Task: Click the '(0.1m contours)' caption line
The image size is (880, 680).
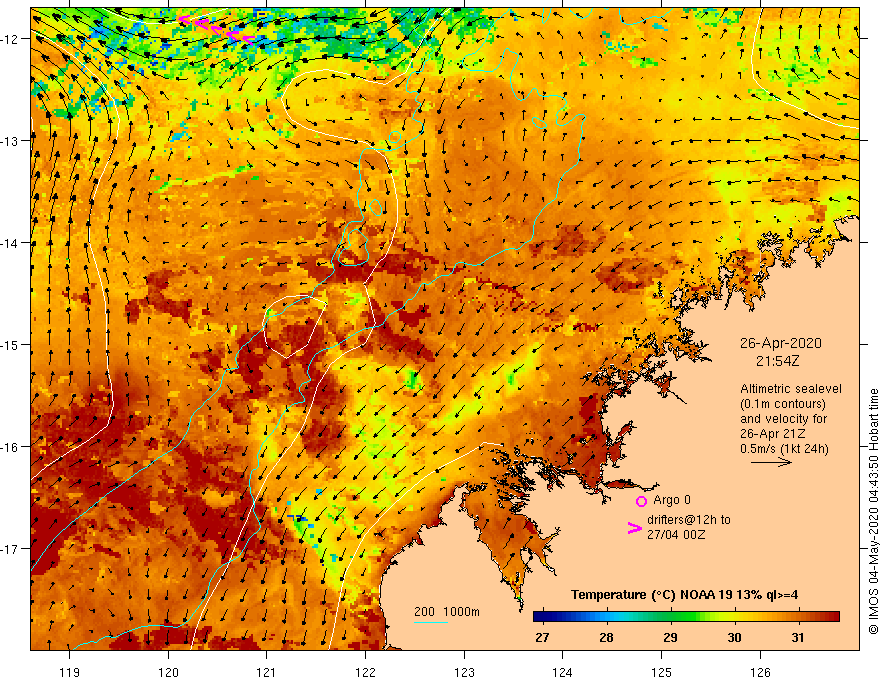Action: tap(783, 404)
